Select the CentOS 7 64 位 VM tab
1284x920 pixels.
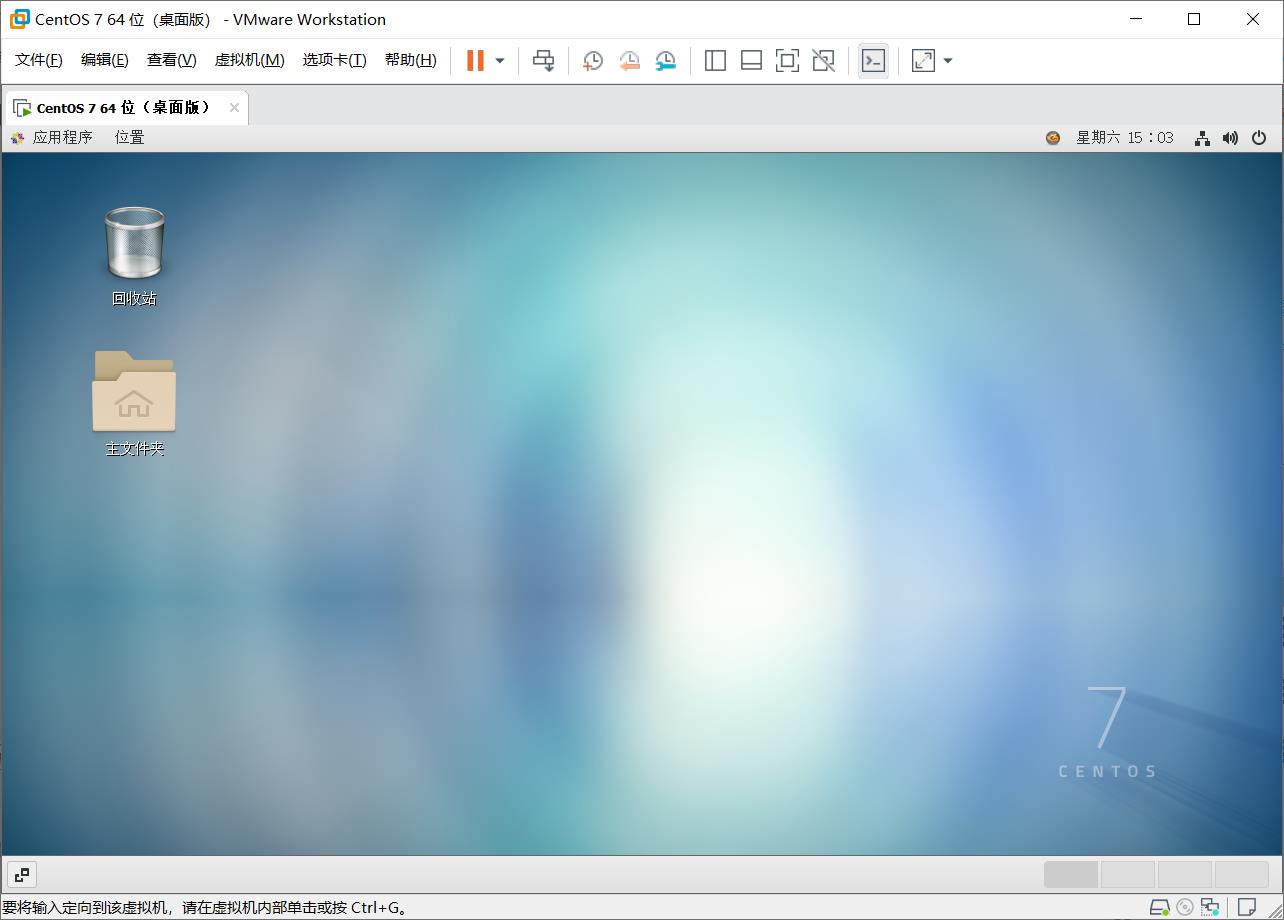click(x=124, y=108)
